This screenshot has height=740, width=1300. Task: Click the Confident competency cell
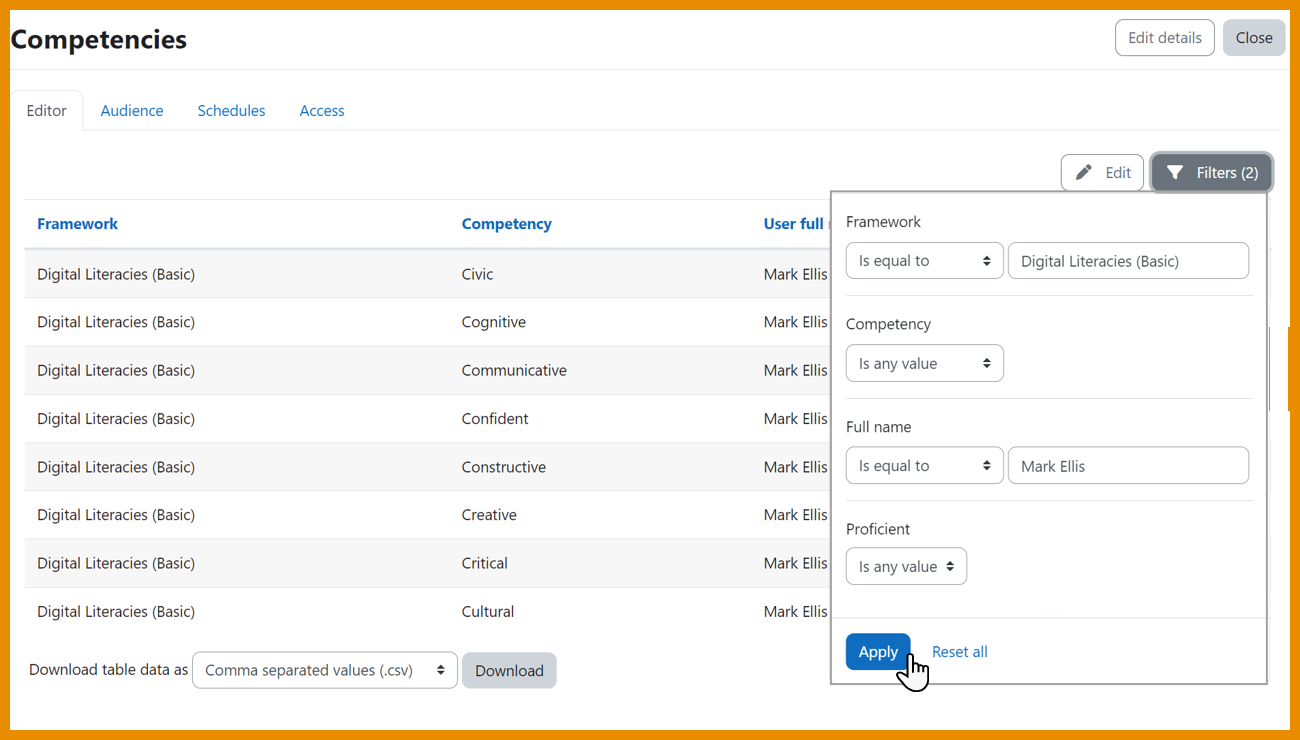point(495,419)
